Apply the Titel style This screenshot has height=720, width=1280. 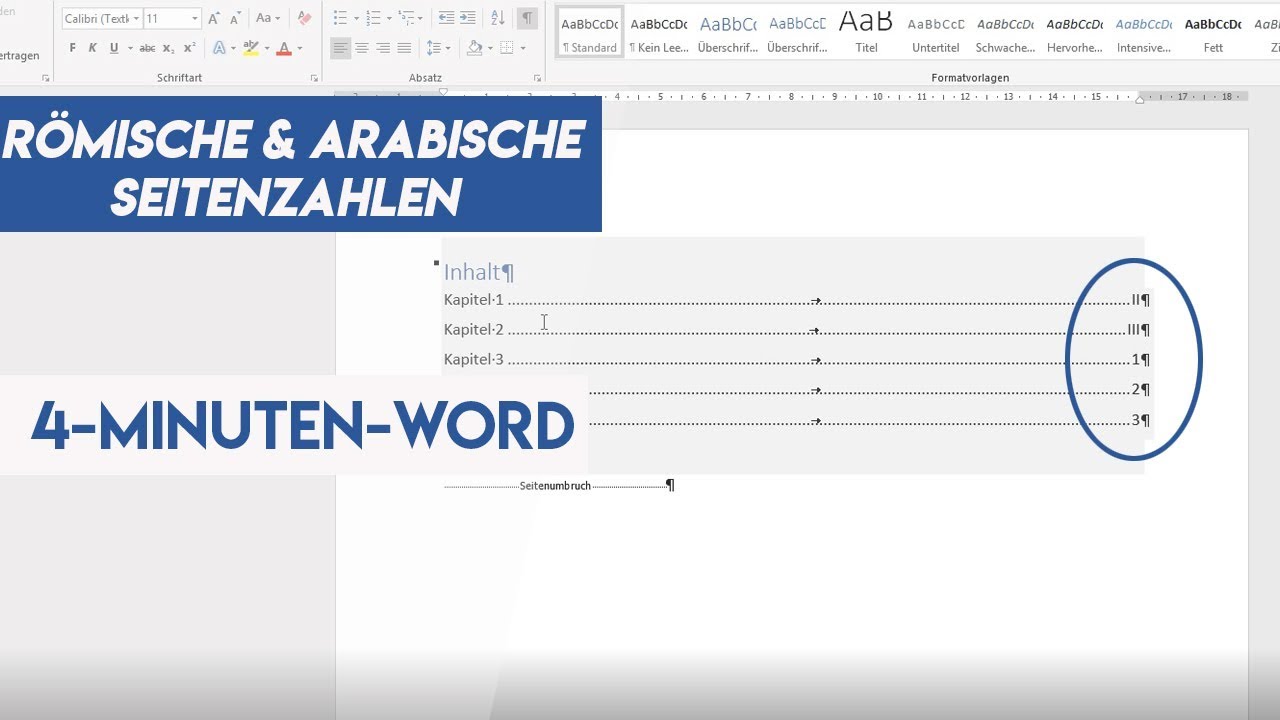866,33
